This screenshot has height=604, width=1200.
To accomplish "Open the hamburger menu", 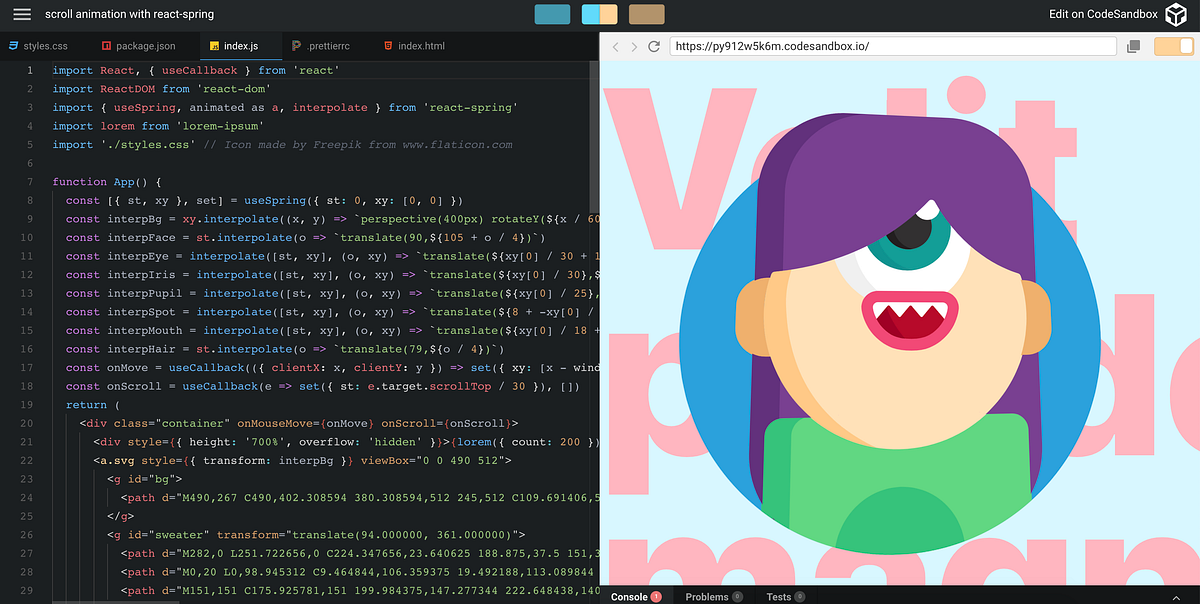I will 22,14.
